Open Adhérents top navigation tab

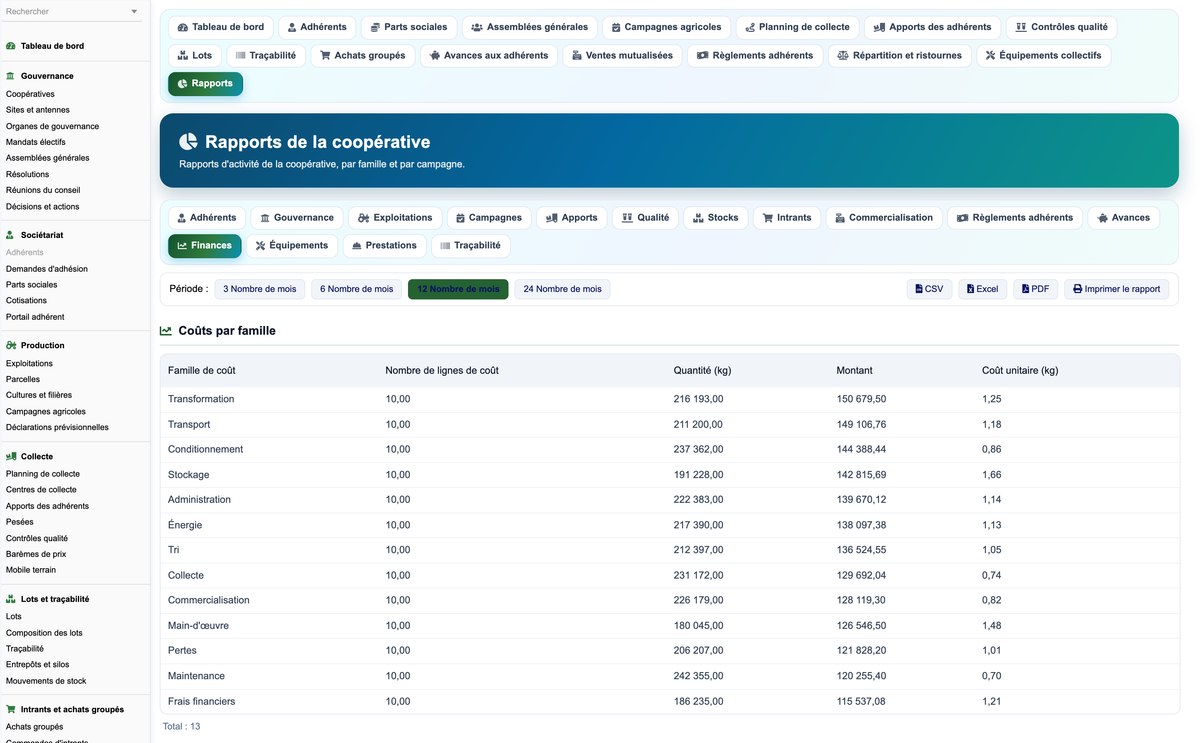[x=317, y=27]
